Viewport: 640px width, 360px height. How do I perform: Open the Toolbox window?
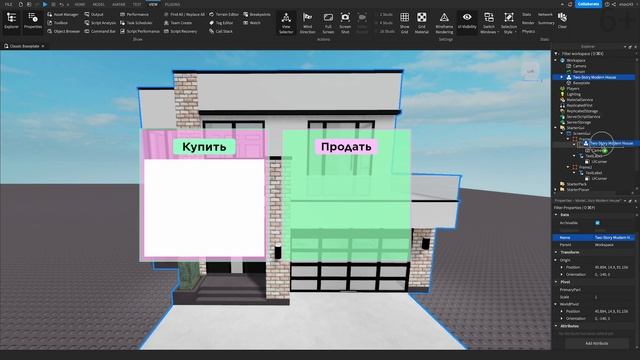coord(58,23)
